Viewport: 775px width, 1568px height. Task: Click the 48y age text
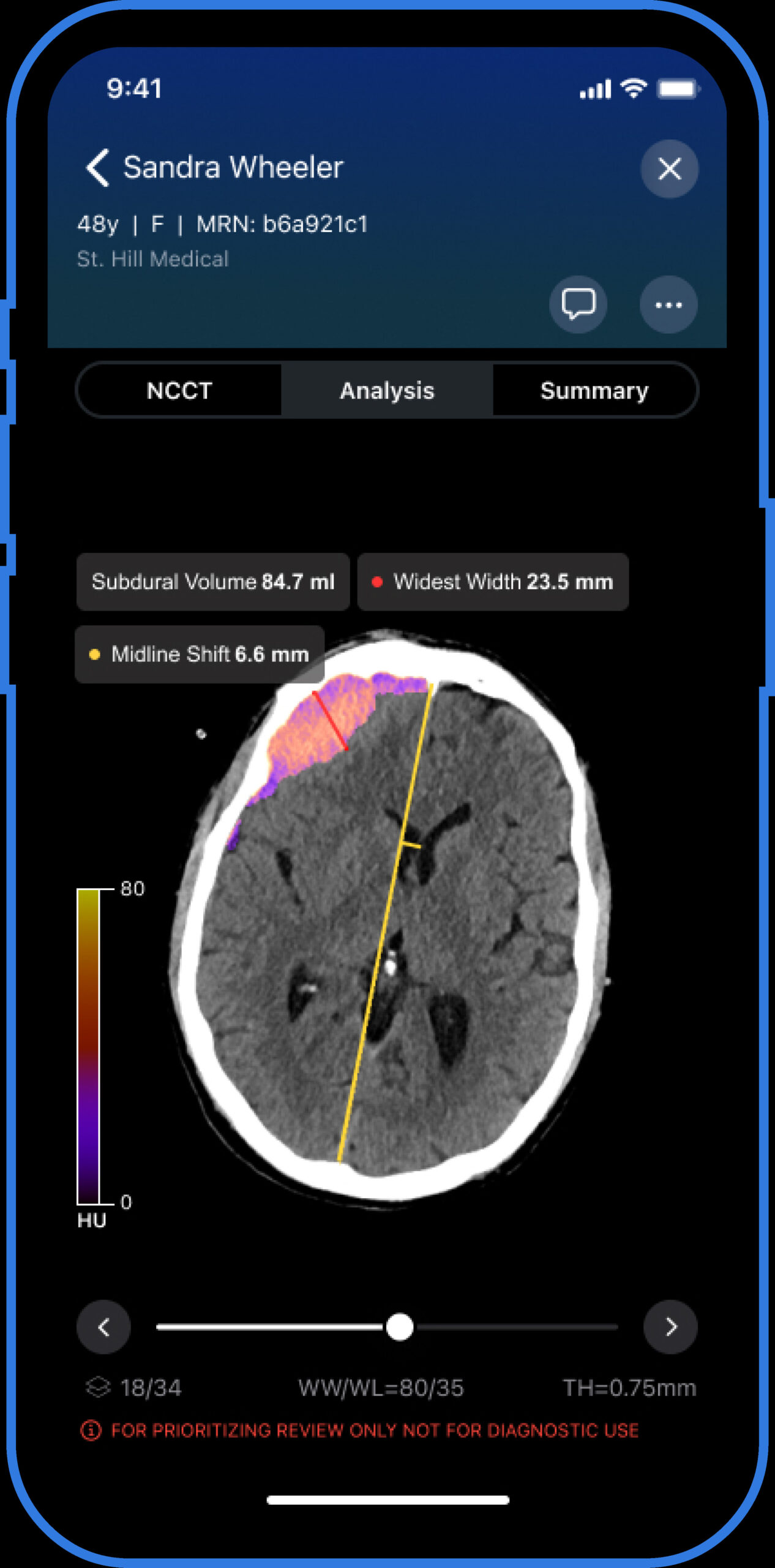[97, 224]
